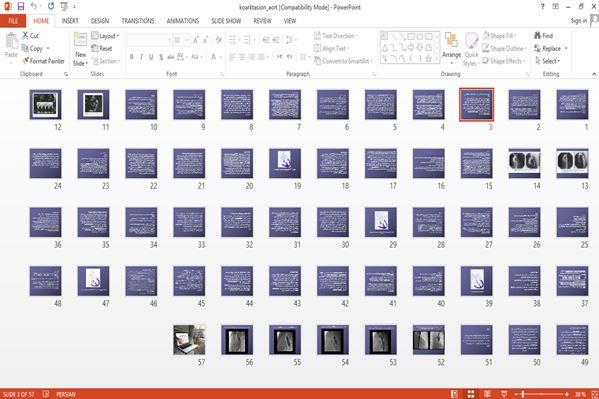Select the Format Painter tool
Image resolution: width=599 pixels, height=399 pixels.
point(43,61)
